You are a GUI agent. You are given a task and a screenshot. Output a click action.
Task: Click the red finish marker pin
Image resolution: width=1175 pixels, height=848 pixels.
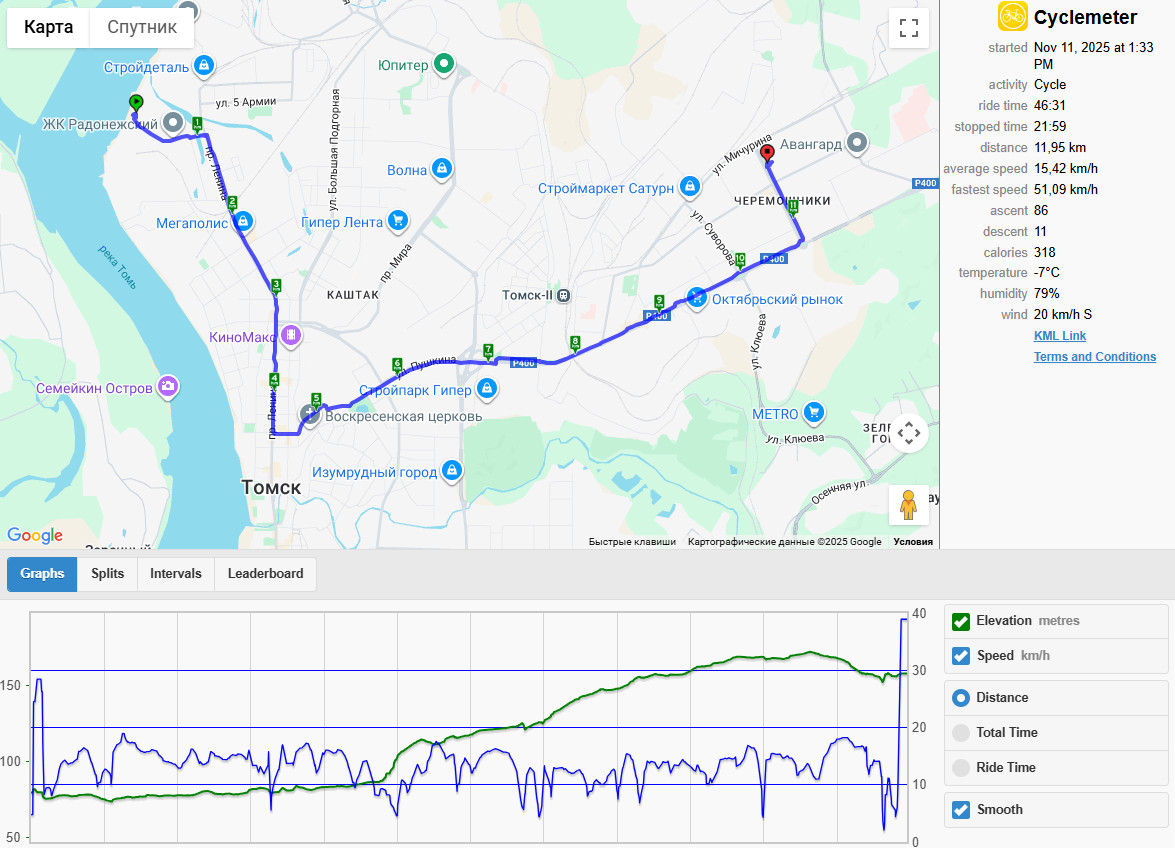tap(767, 154)
